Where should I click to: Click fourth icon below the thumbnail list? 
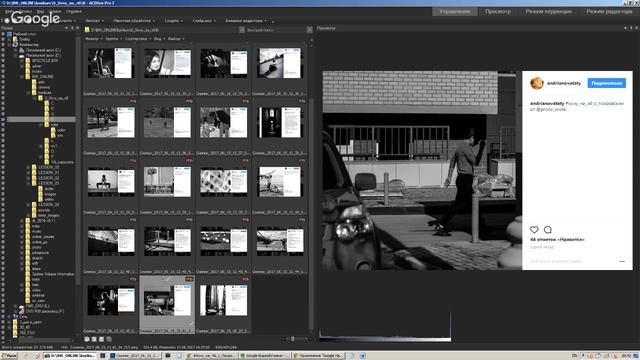click(109, 339)
